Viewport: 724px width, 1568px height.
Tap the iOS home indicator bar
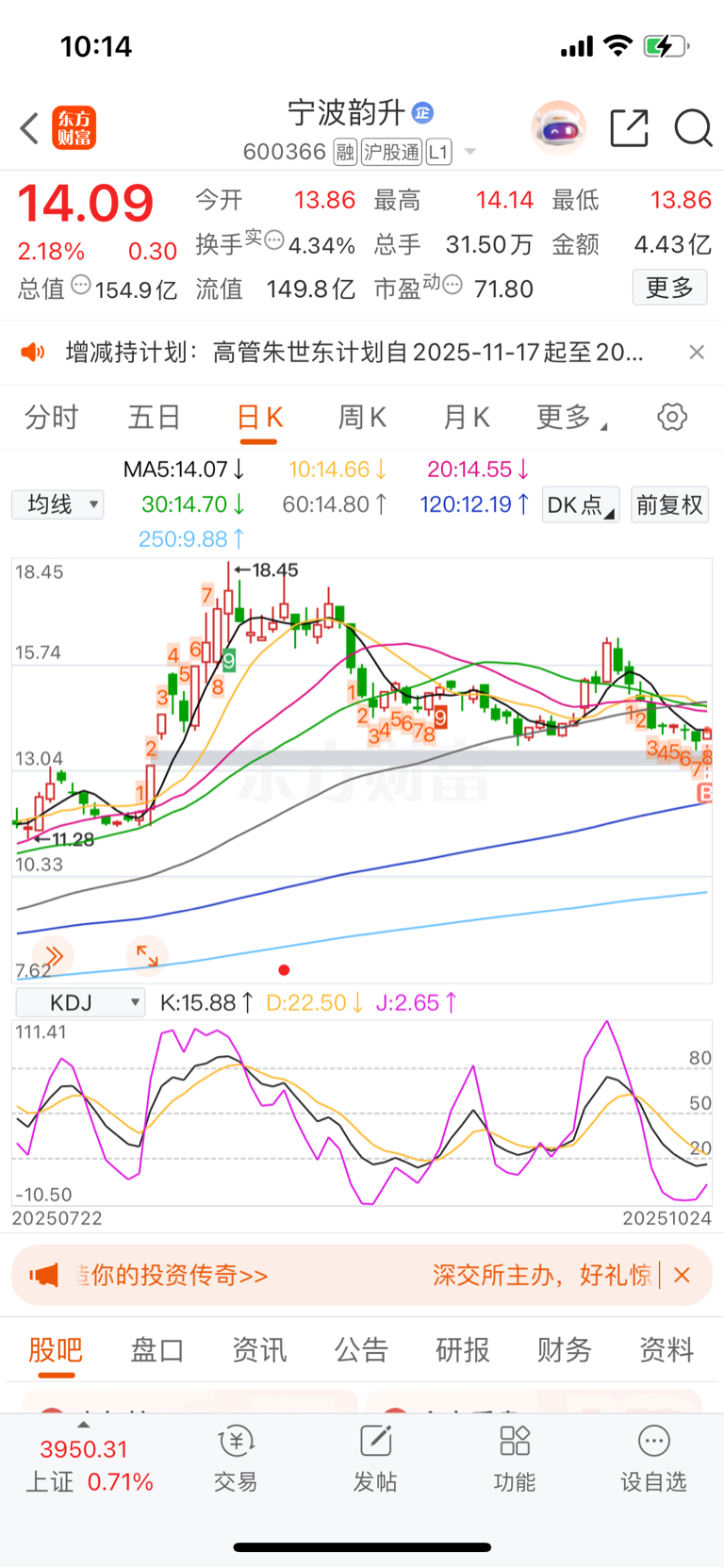362,1547
